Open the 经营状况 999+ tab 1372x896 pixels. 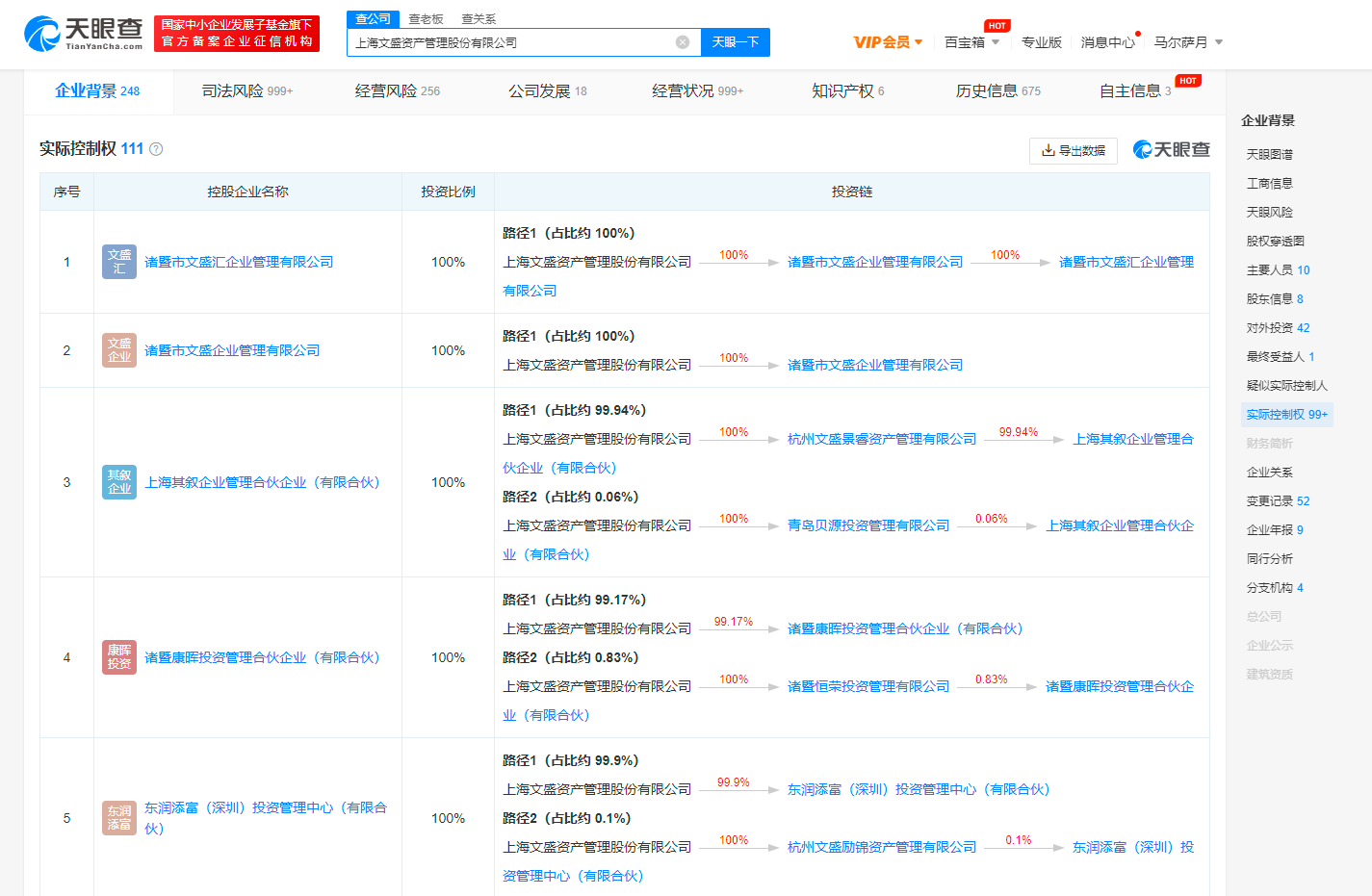tap(698, 91)
